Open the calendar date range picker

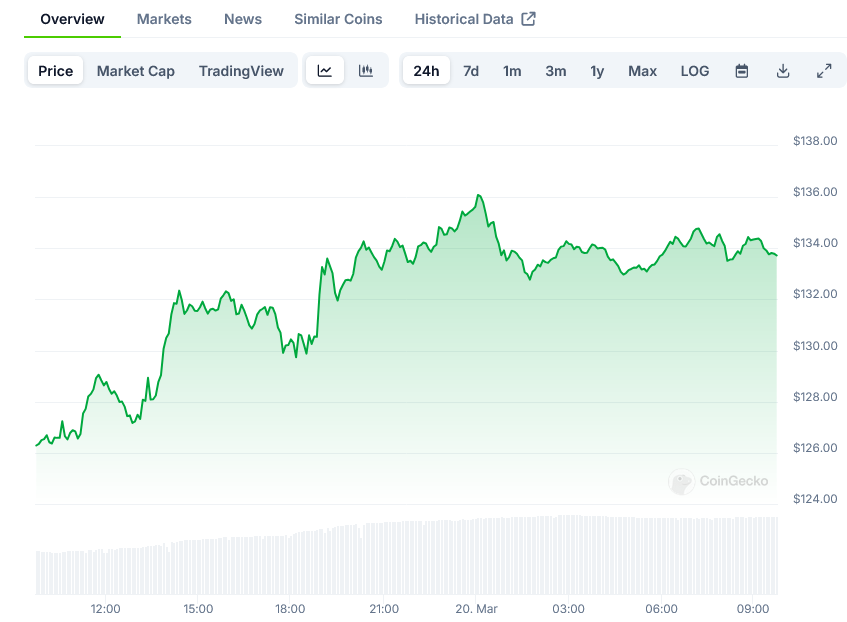click(x=742, y=71)
